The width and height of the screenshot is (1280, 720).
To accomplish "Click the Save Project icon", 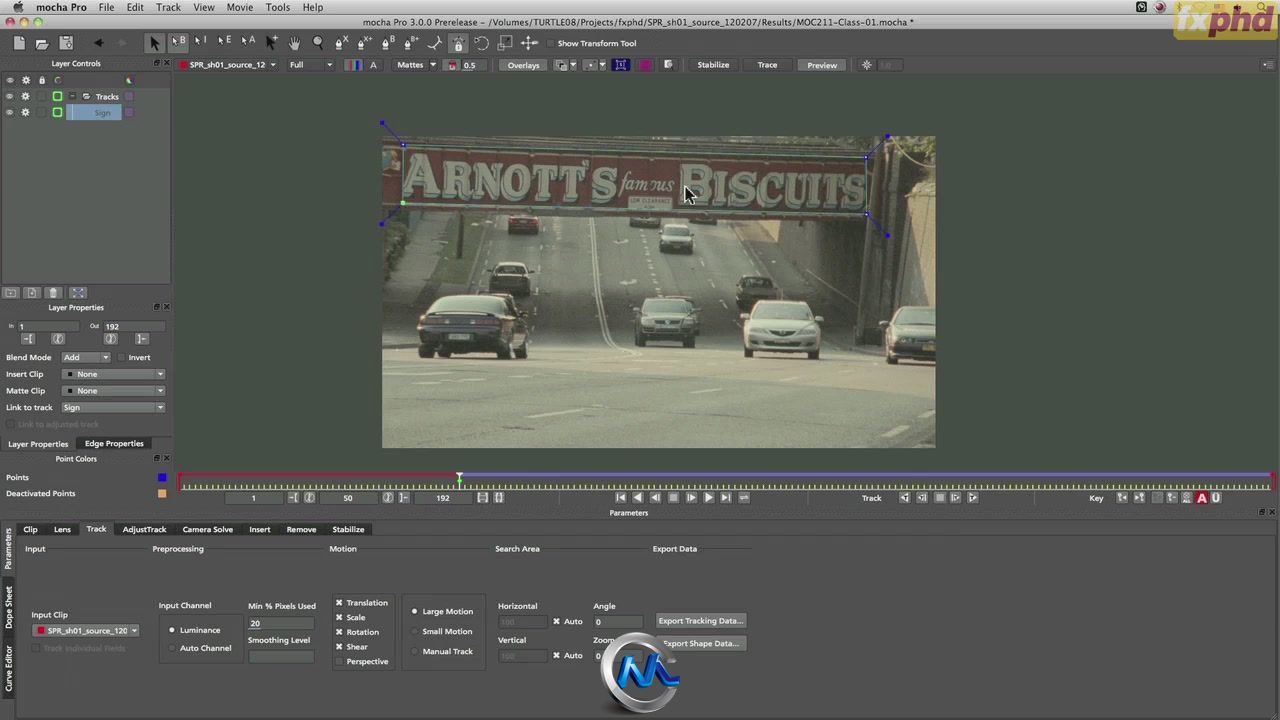I will (66, 43).
